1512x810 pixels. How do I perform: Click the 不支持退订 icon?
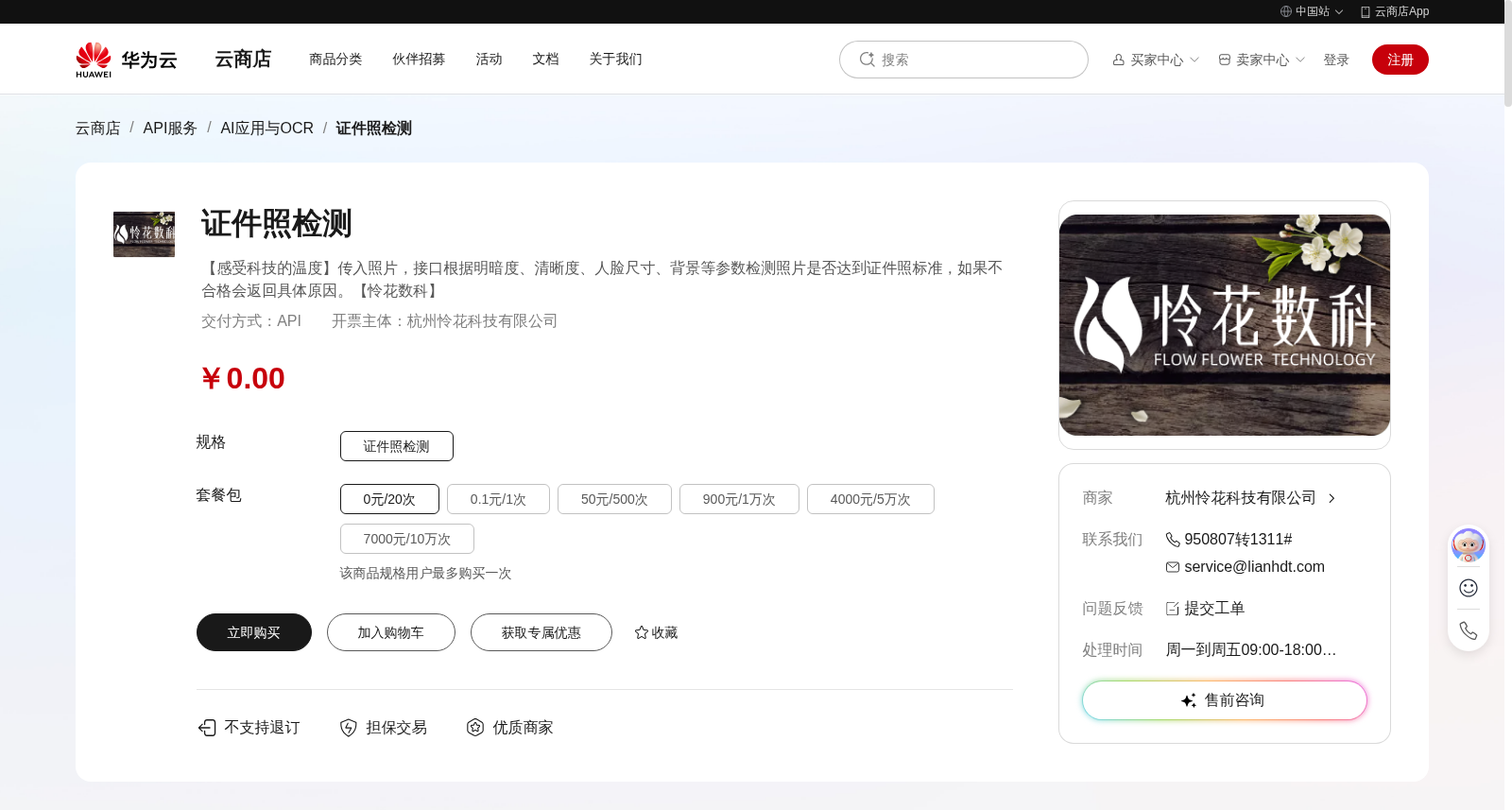[207, 727]
